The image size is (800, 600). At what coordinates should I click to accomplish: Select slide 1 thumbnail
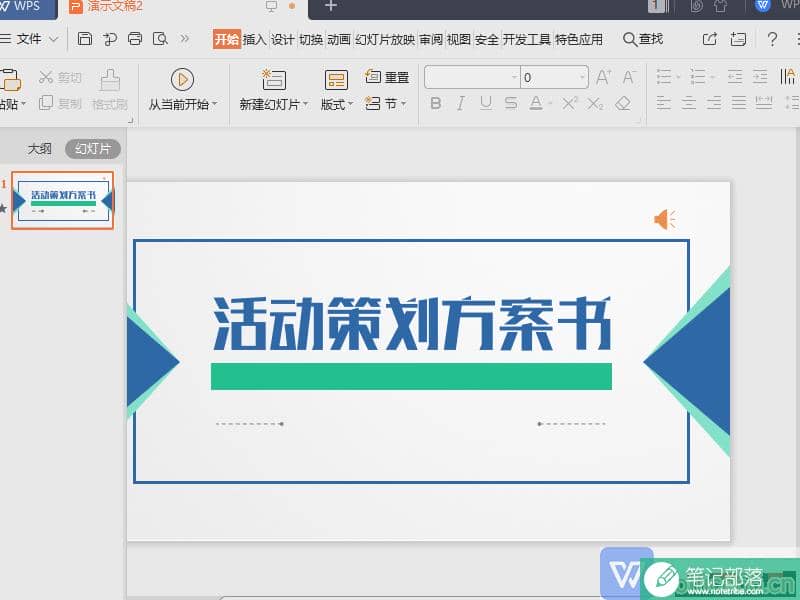coord(63,201)
